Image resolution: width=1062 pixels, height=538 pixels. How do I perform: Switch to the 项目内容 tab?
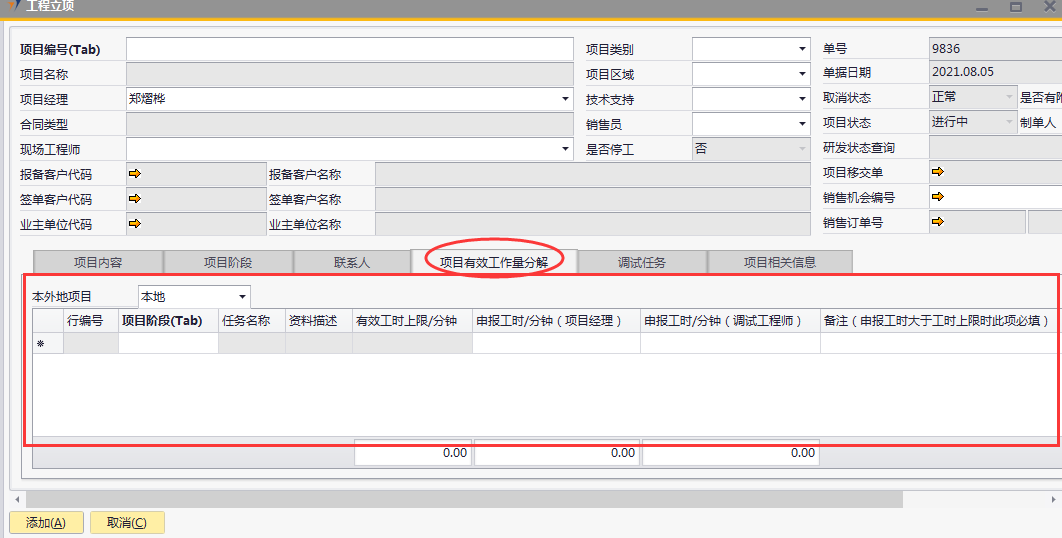pyautogui.click(x=98, y=263)
